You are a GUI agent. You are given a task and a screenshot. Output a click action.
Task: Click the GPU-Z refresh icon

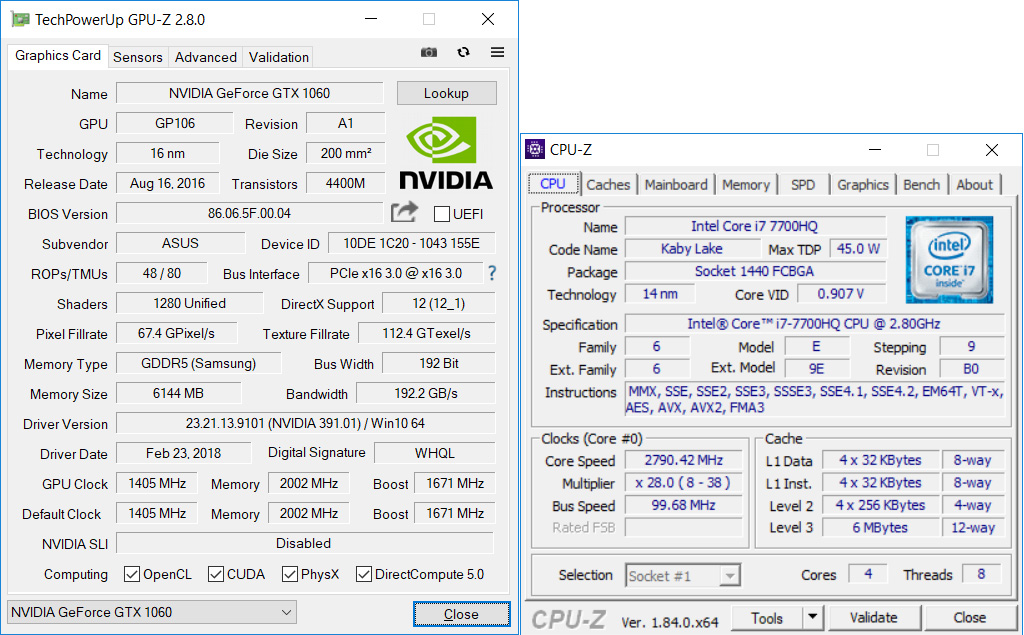click(x=464, y=52)
